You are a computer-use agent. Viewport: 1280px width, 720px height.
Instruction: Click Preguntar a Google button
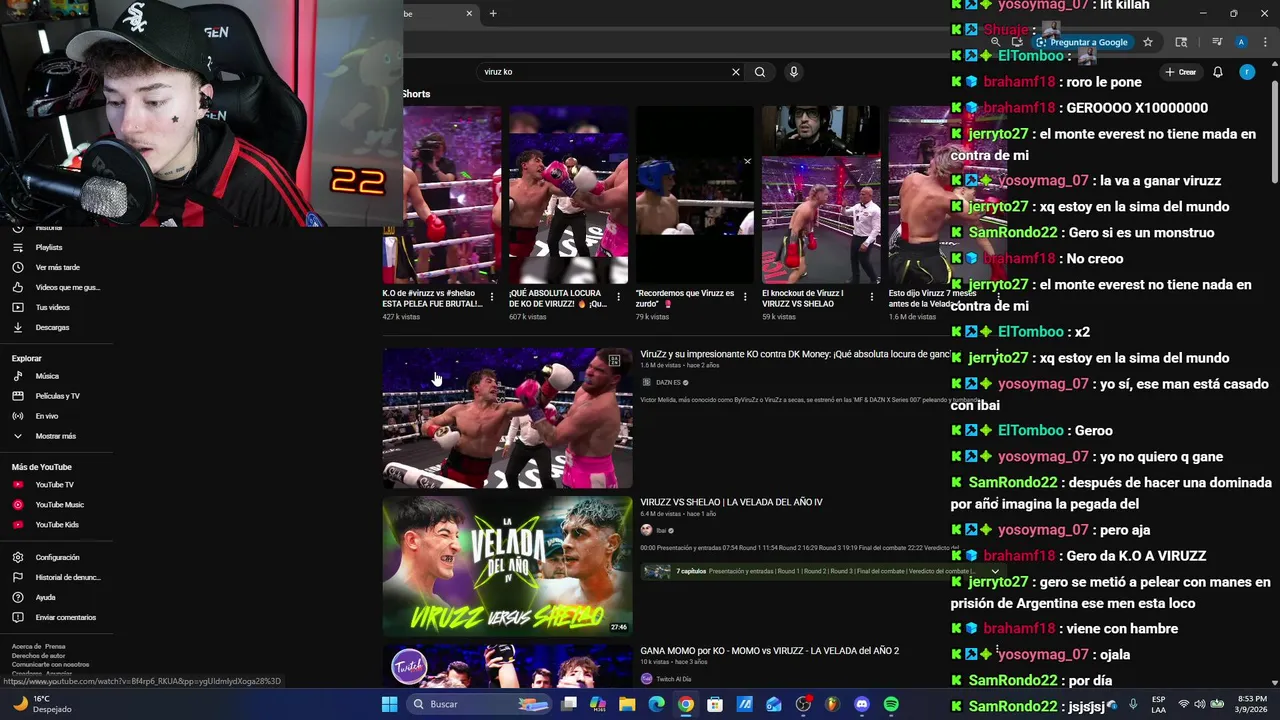pos(1082,42)
